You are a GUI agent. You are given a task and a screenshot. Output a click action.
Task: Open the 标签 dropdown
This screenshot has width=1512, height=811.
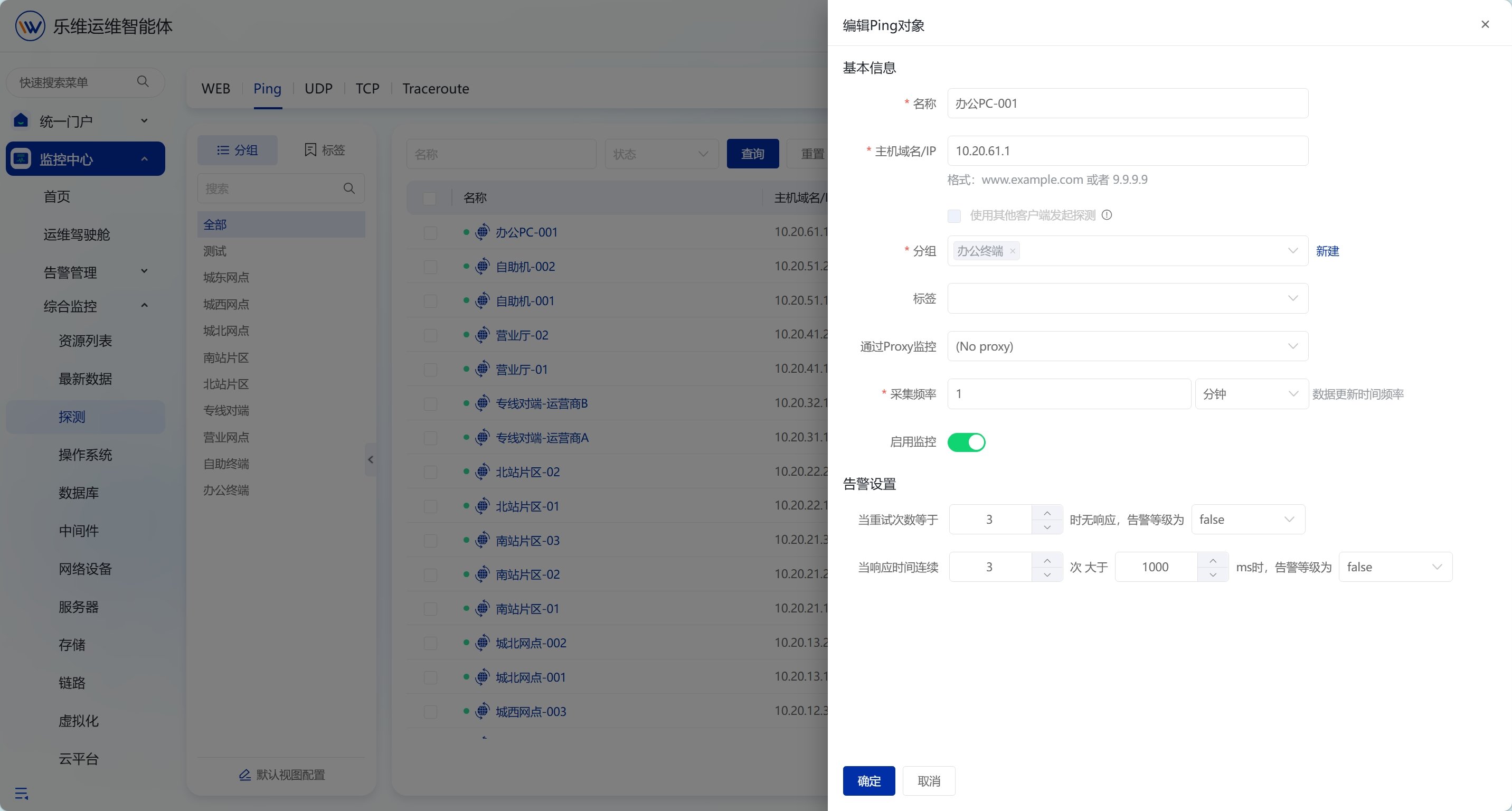(1128, 298)
